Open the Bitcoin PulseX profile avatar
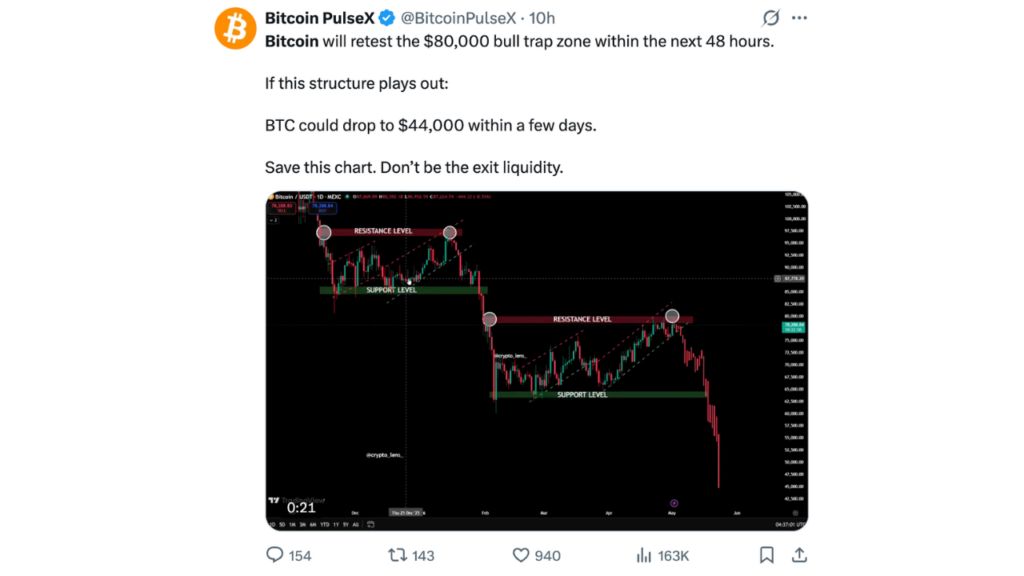 [235, 29]
